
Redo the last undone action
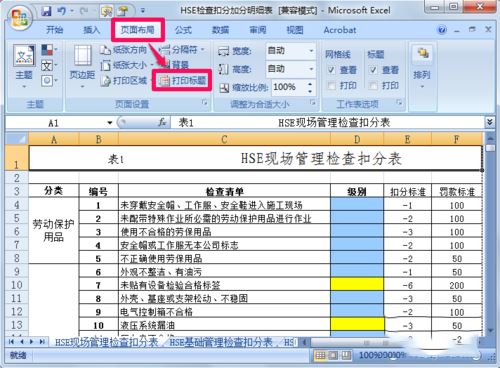(84, 11)
